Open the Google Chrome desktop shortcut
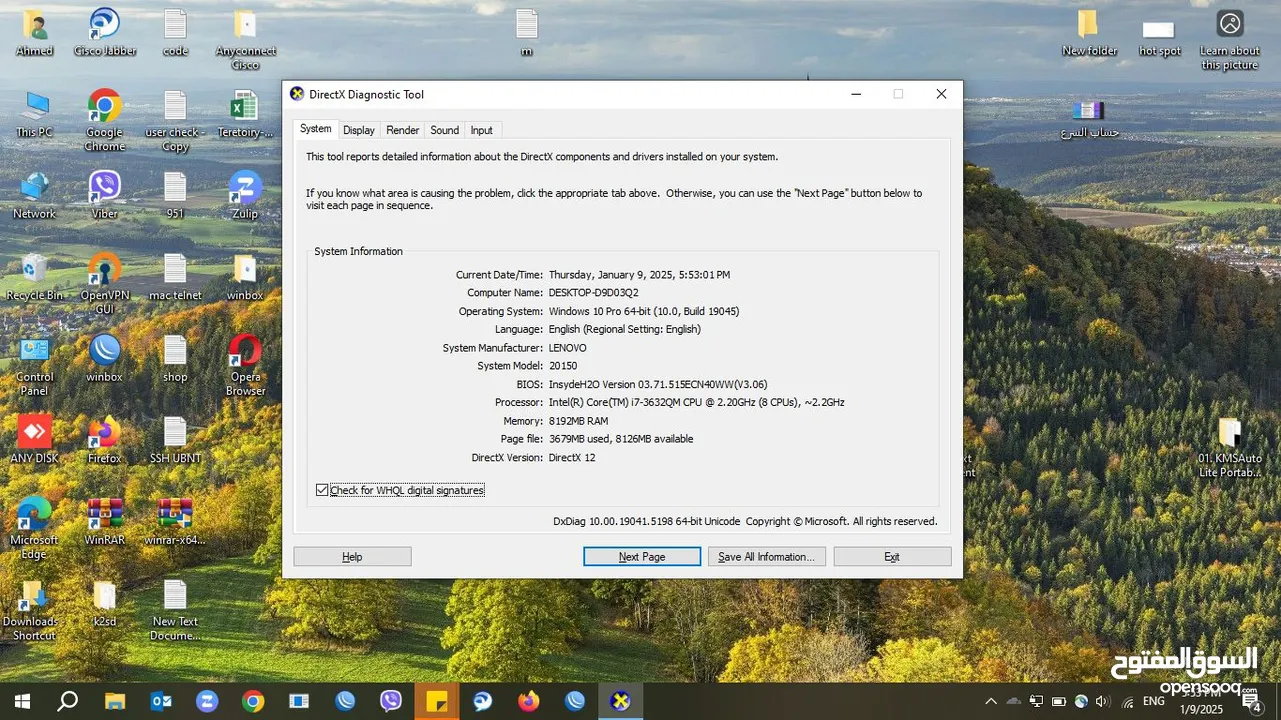 tap(105, 119)
